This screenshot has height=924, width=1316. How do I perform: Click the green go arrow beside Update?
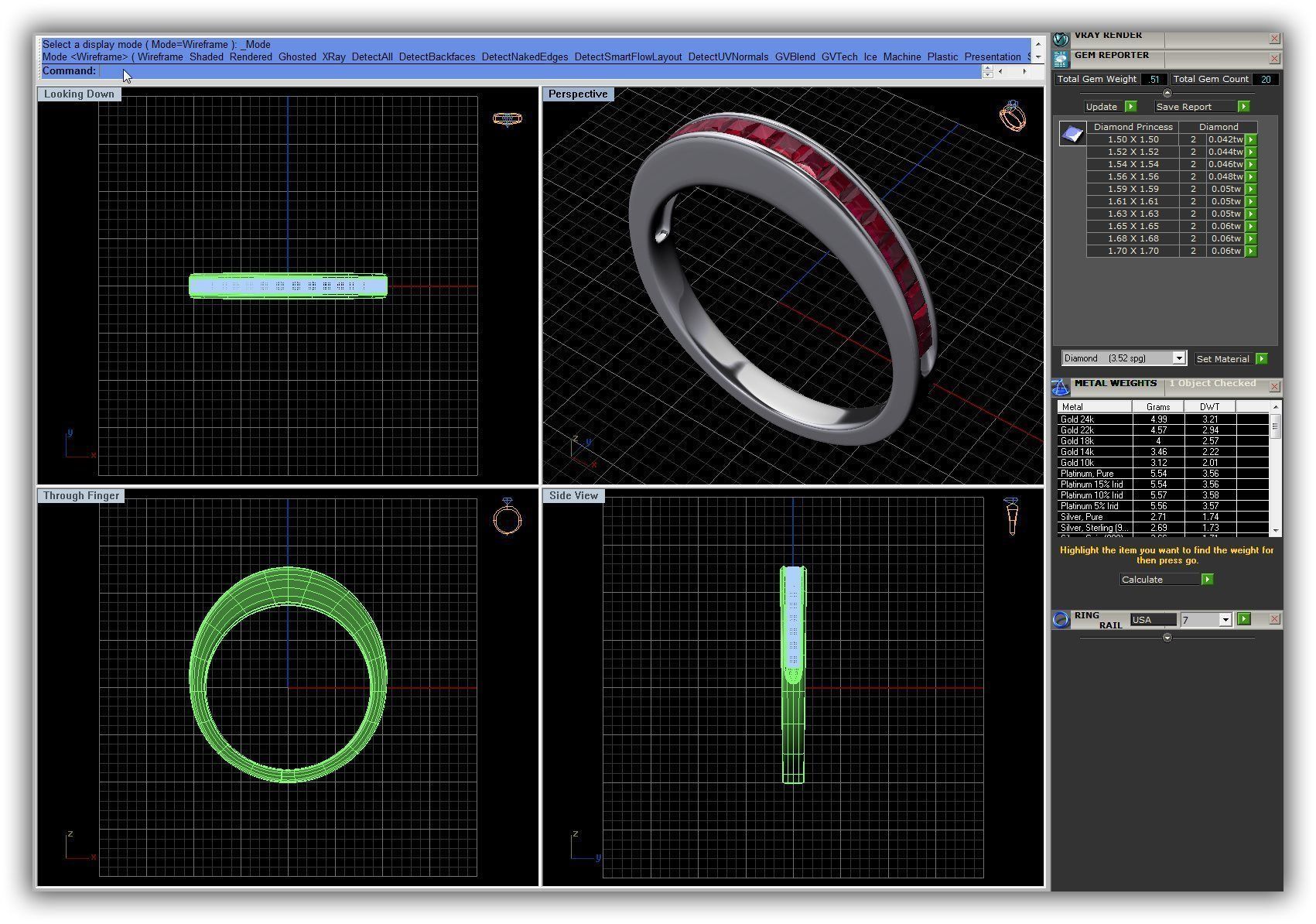point(1130,107)
